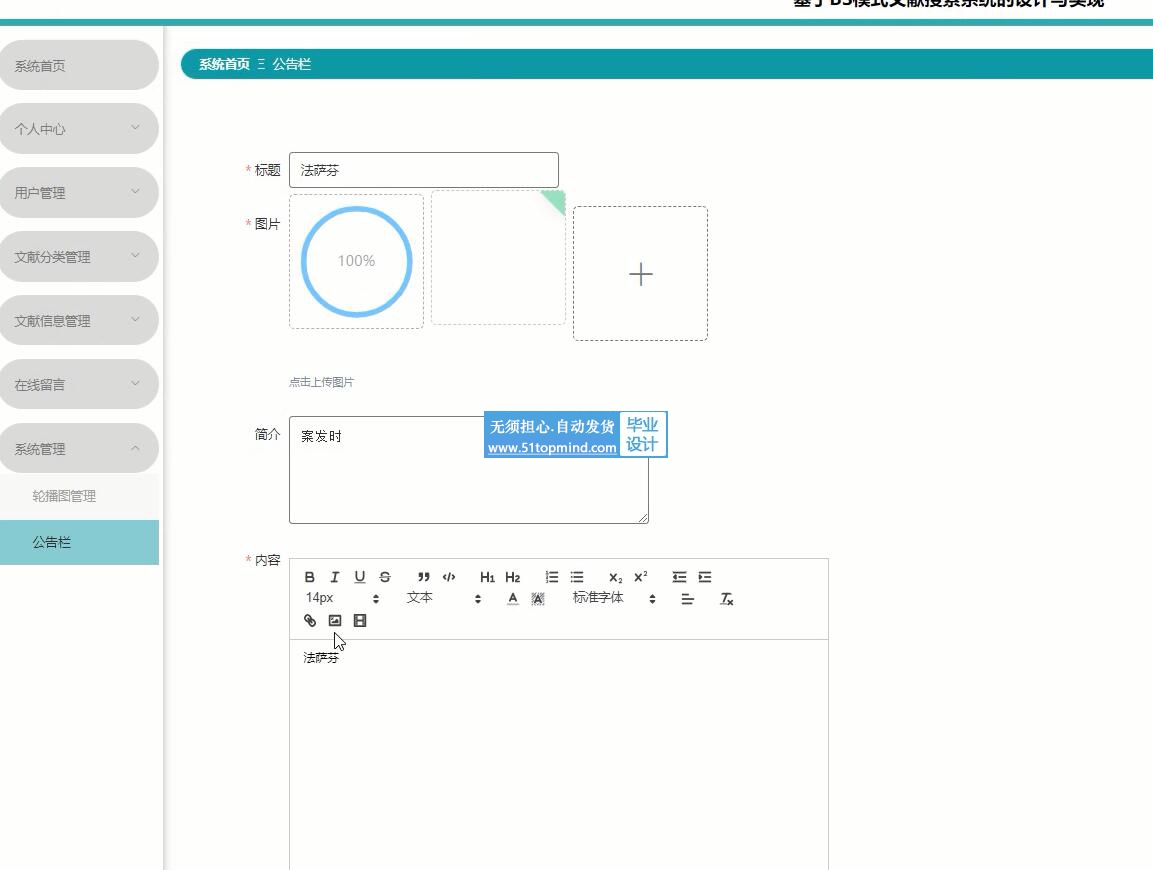Open the 标准字体 font family dropdown

pos(614,598)
